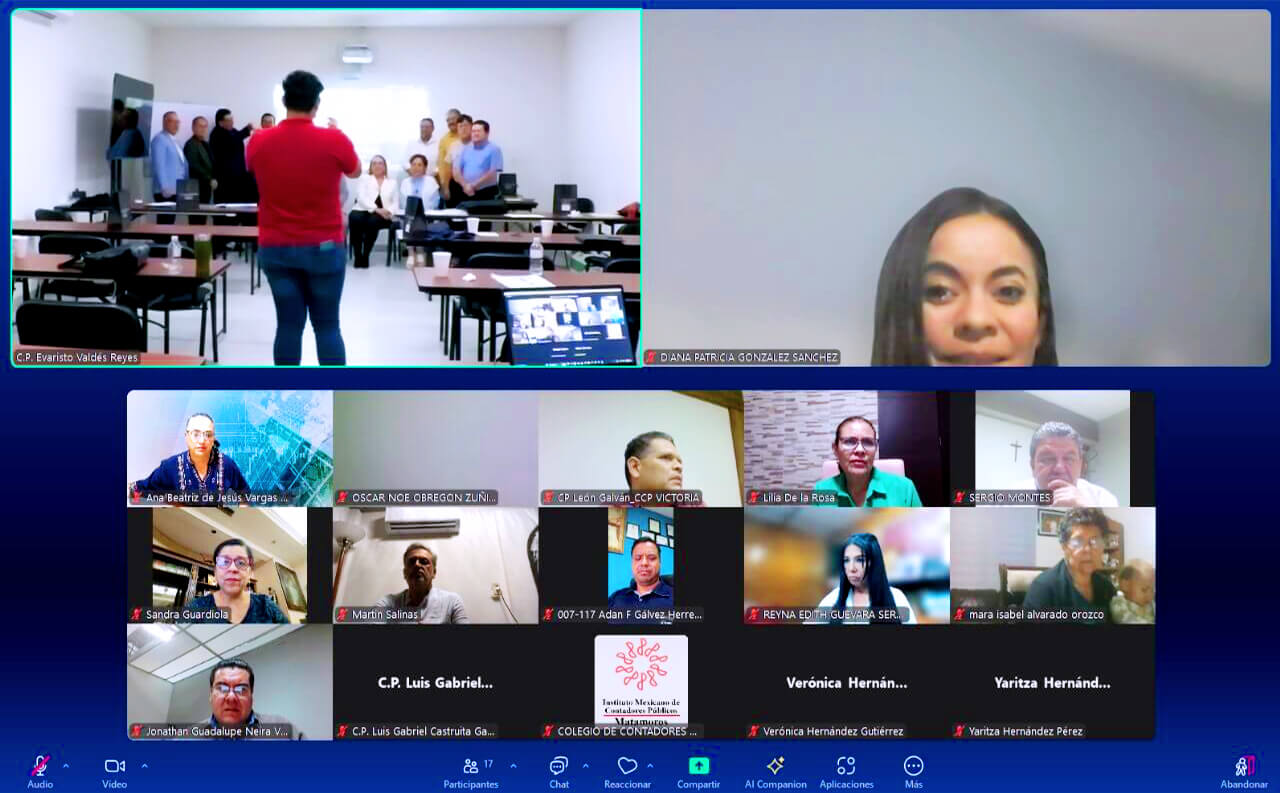Expand the arrow next to Participantes
The width and height of the screenshot is (1280, 793).
513,766
